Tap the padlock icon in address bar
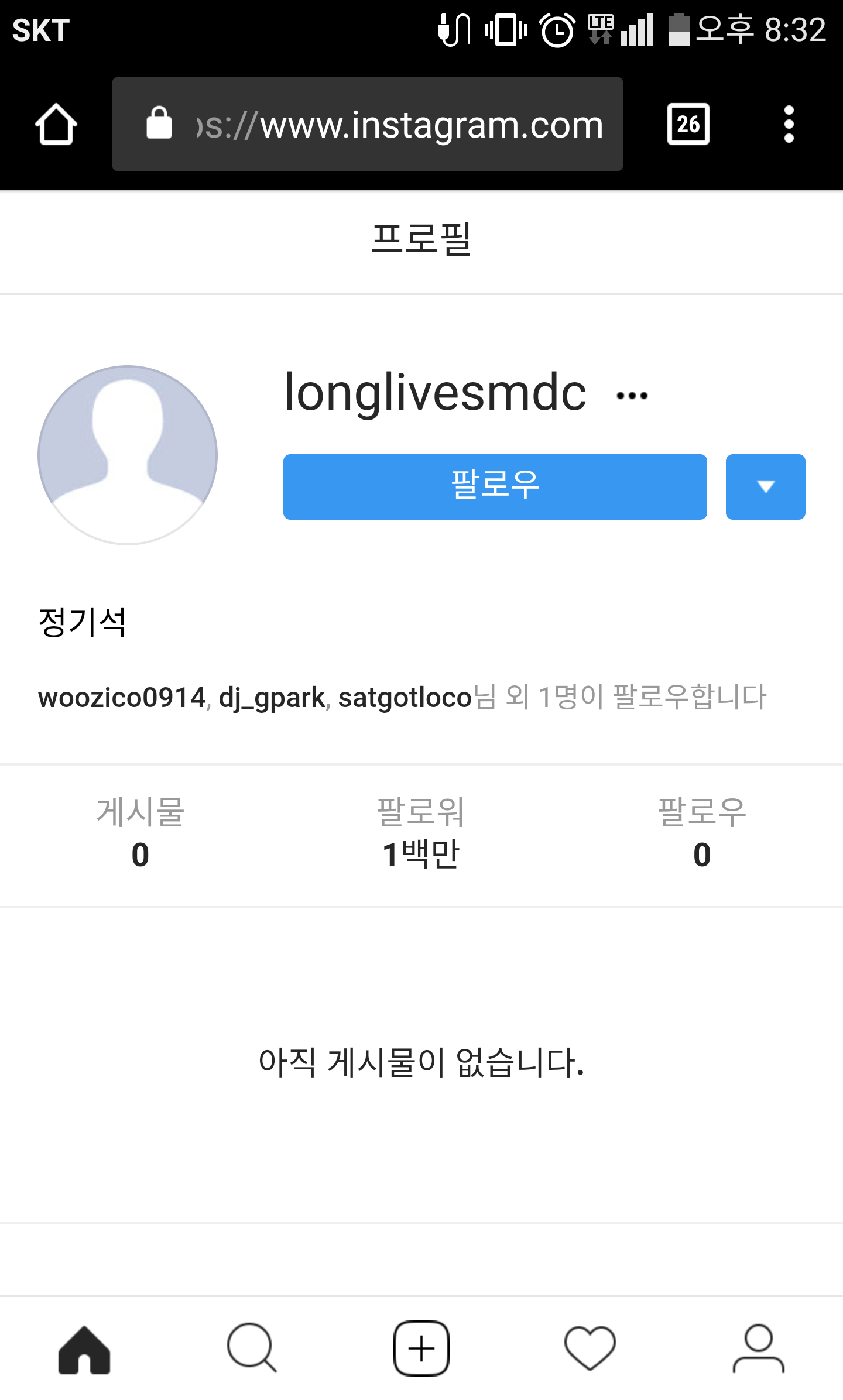This screenshot has height=1400, width=843. [159, 123]
